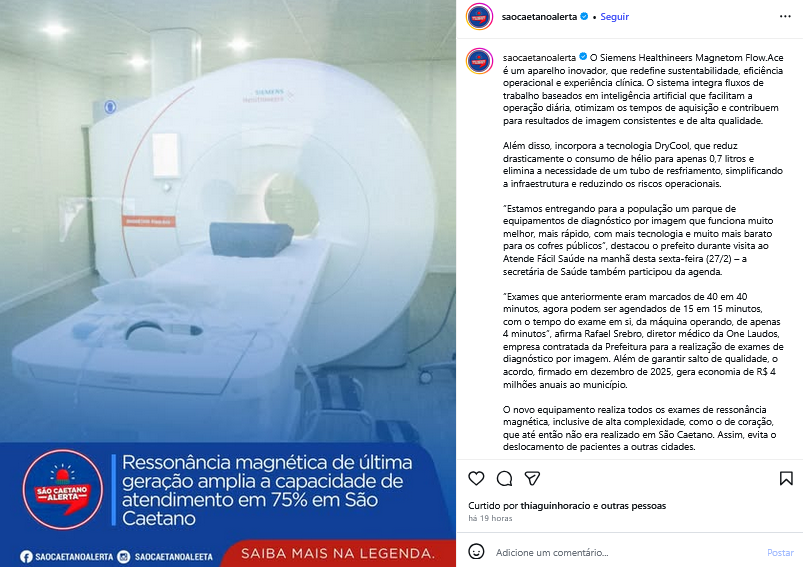Click the São Caetano Alerta logo badge
The image size is (803, 567).
[62, 490]
